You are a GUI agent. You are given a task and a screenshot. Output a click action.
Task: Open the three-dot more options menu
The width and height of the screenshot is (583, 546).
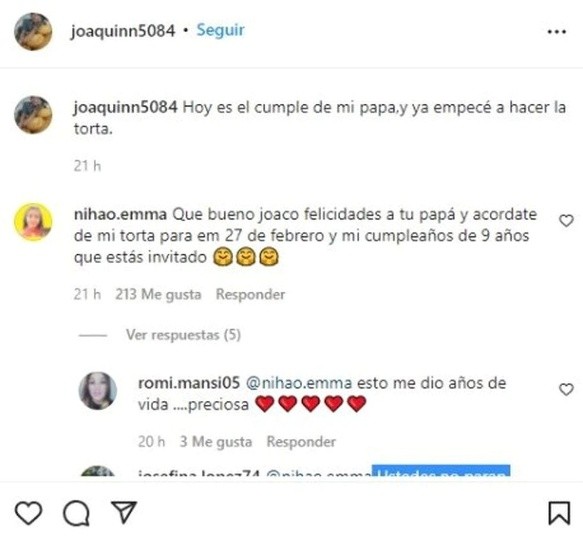tap(557, 32)
